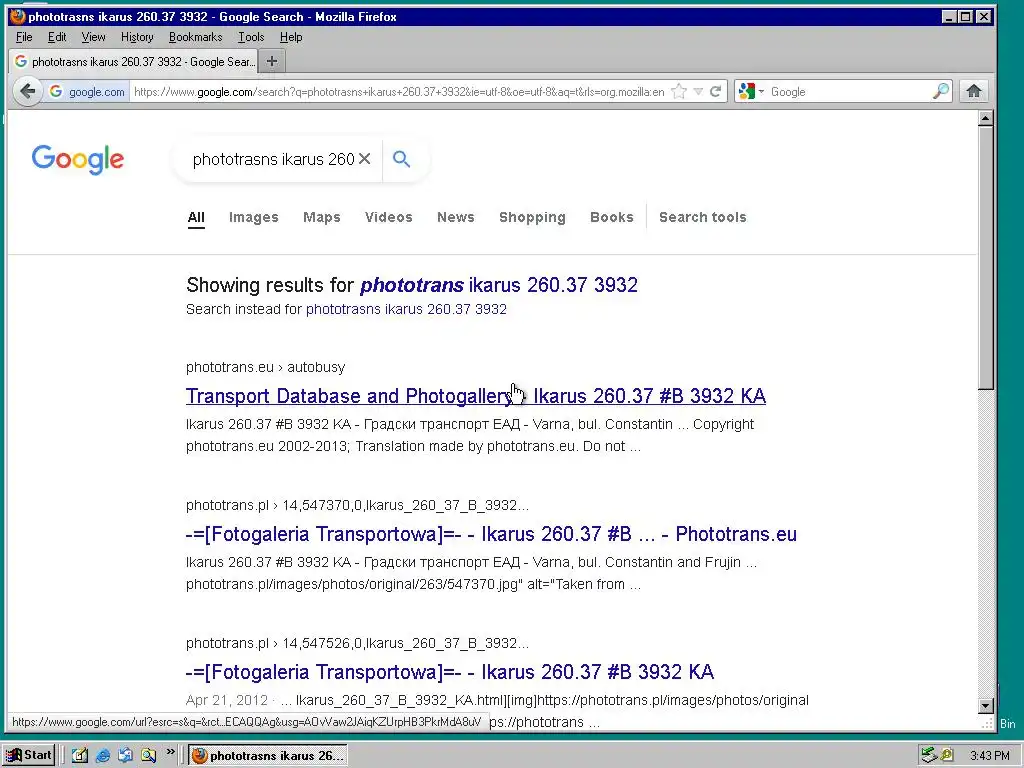Expand quick launch overflow chevron
Image resolution: width=1024 pixels, height=768 pixels.
point(170,752)
